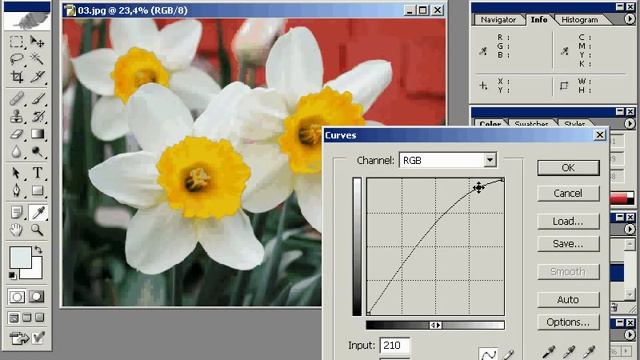Click the Auto button in Curves
This screenshot has width=640, height=360.
[x=568, y=300]
